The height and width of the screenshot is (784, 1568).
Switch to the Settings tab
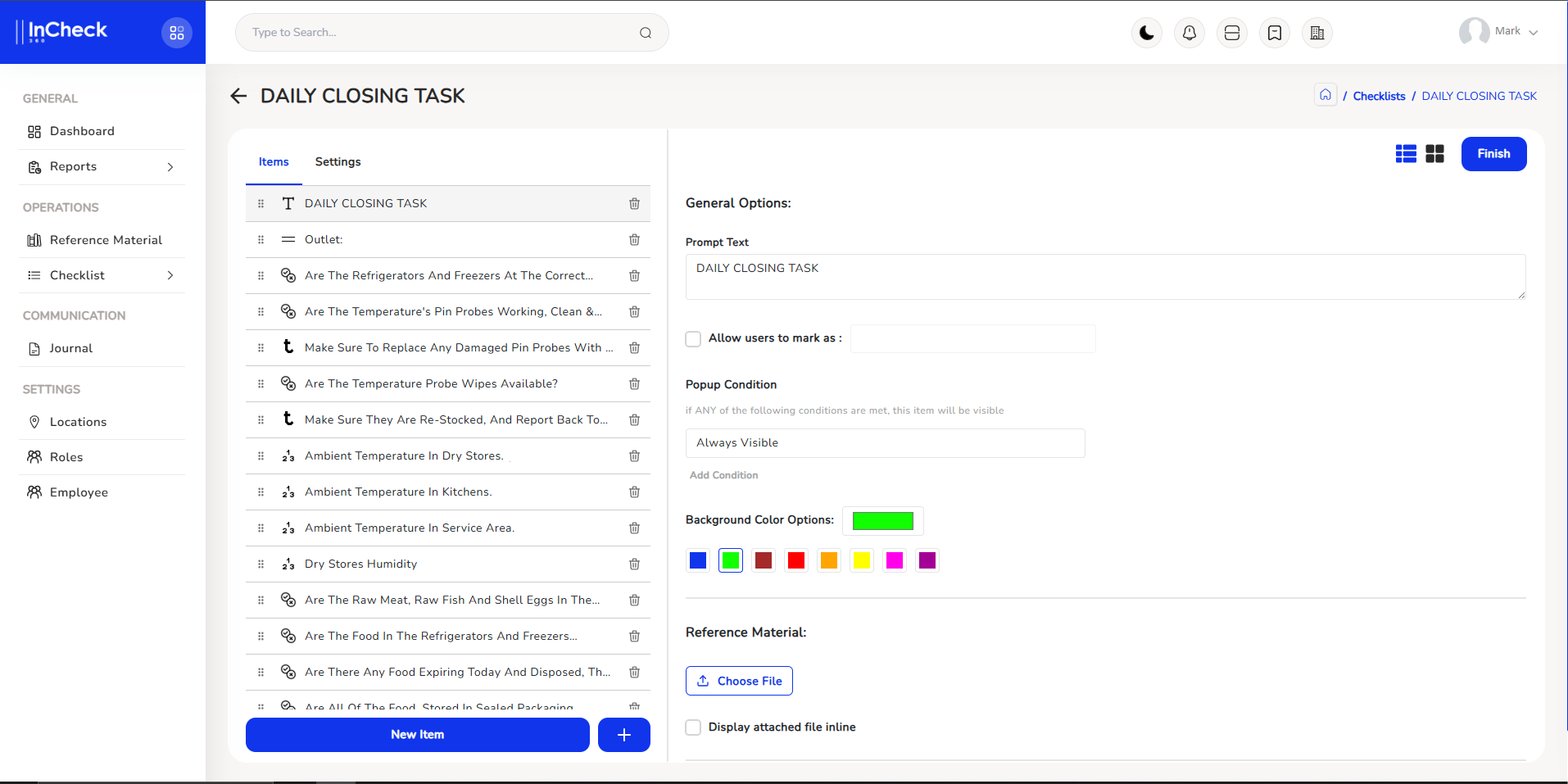click(x=338, y=162)
